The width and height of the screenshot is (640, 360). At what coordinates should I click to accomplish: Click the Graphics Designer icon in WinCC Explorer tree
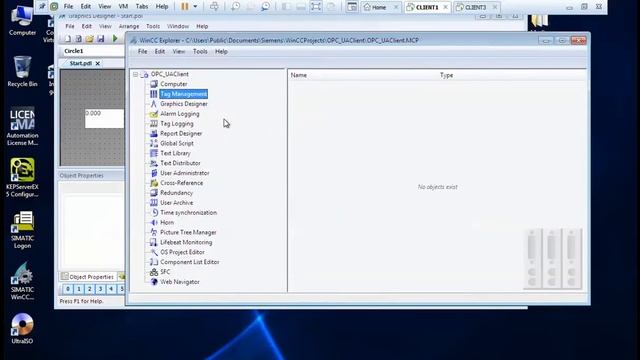[154, 104]
